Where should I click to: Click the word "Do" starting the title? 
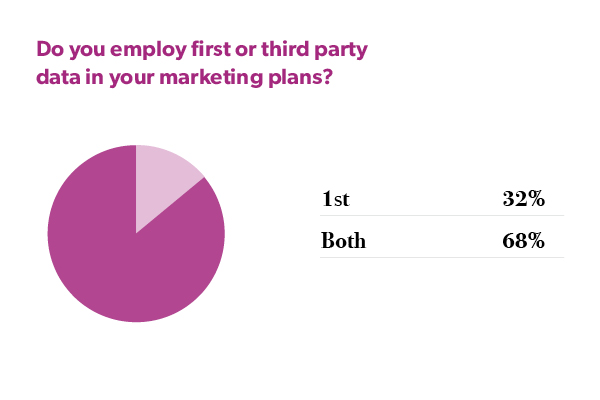(49, 49)
